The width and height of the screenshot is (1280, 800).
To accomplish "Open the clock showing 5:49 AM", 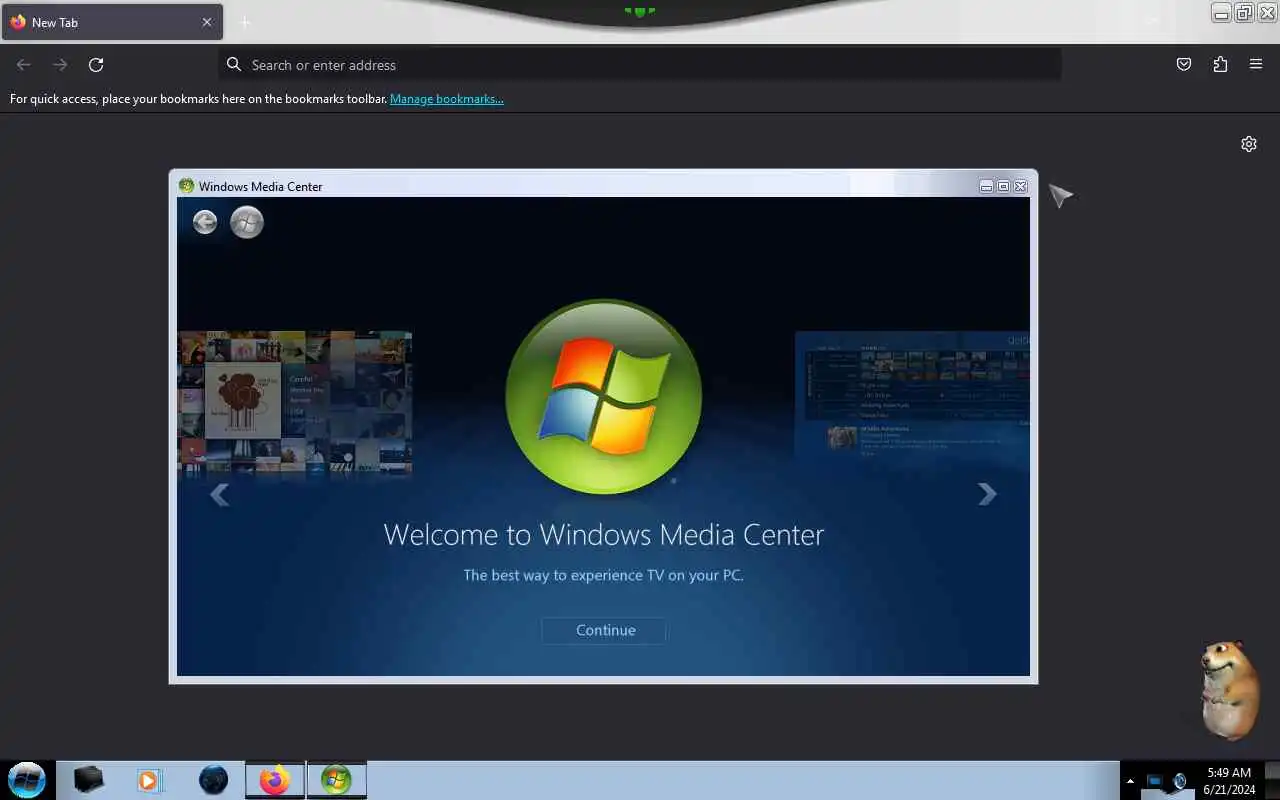I will [1228, 781].
